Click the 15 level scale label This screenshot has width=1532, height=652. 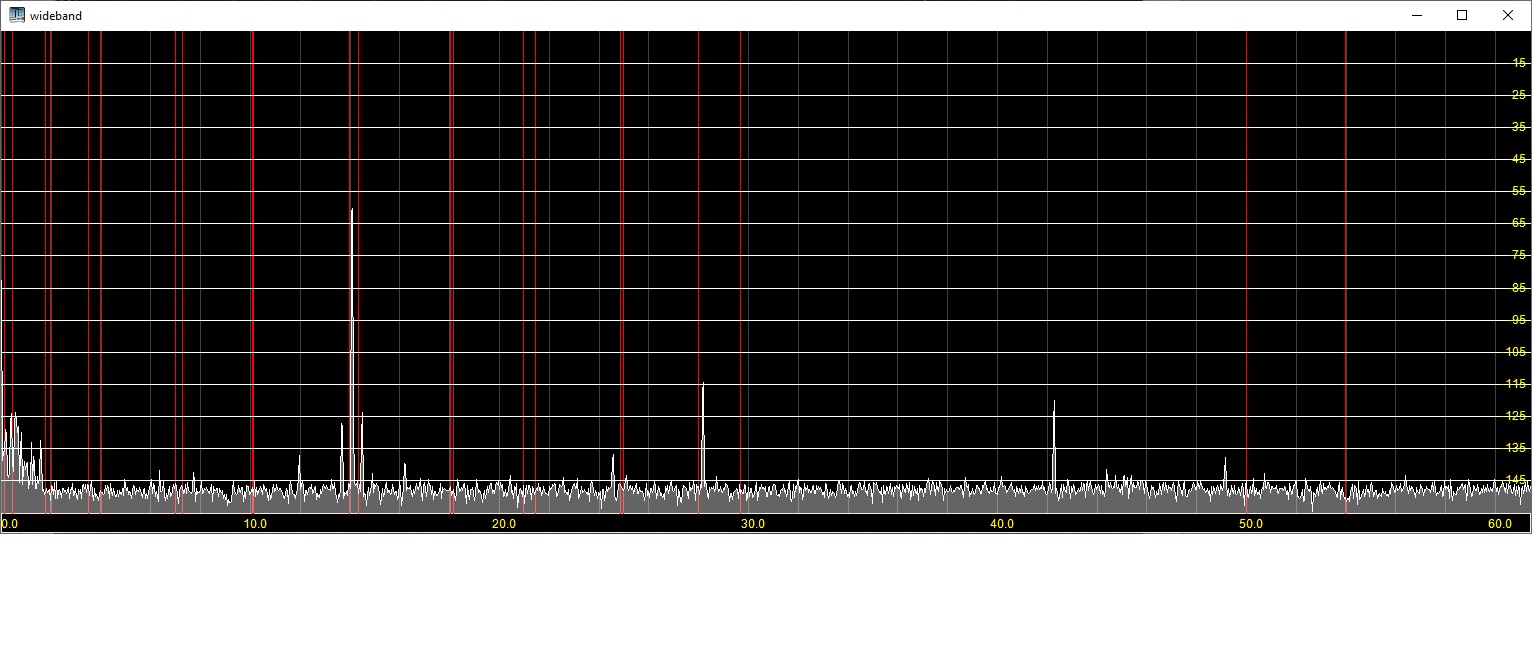(1519, 62)
